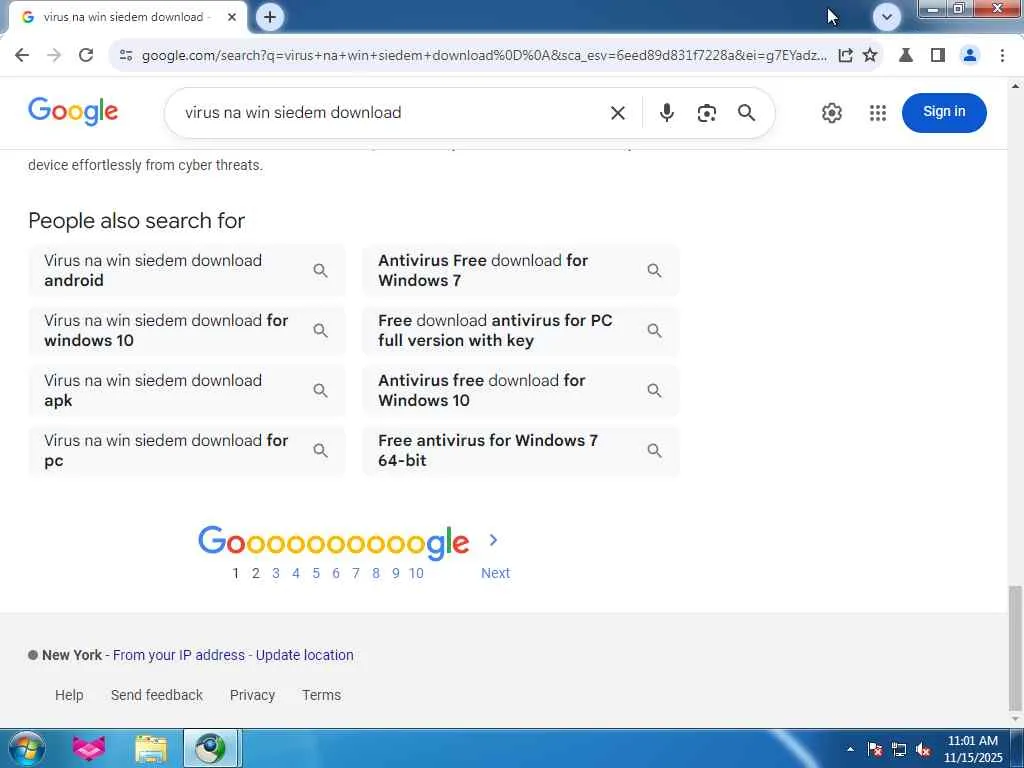Open the Google apps grid

(878, 113)
